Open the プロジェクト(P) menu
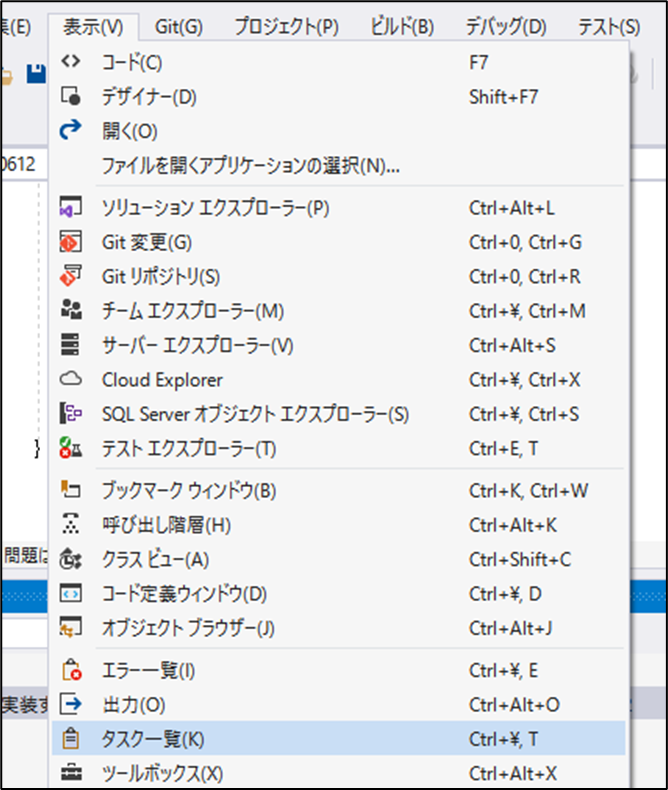This screenshot has width=668, height=790. coord(286,26)
